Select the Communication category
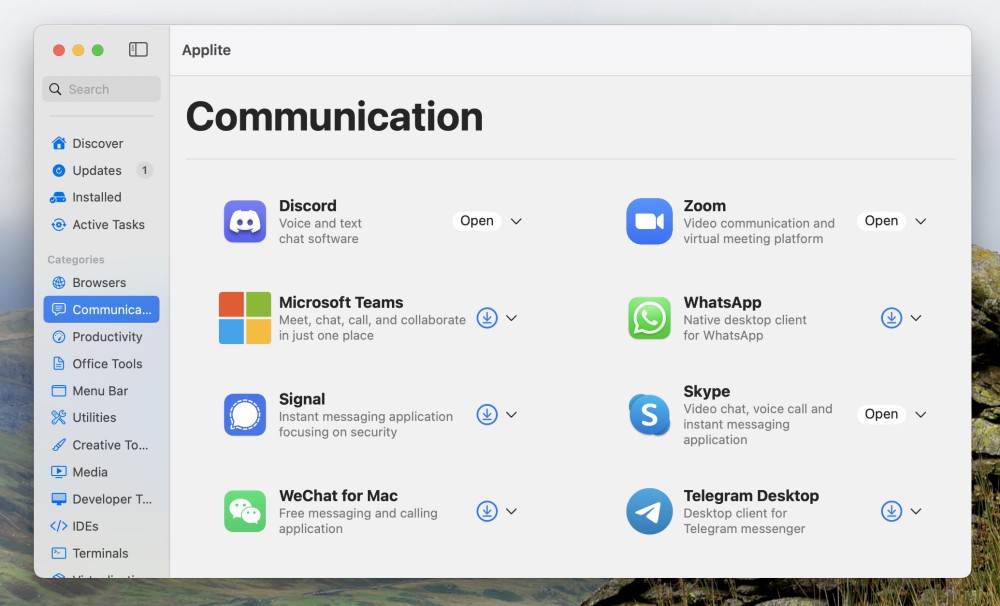 pos(101,309)
